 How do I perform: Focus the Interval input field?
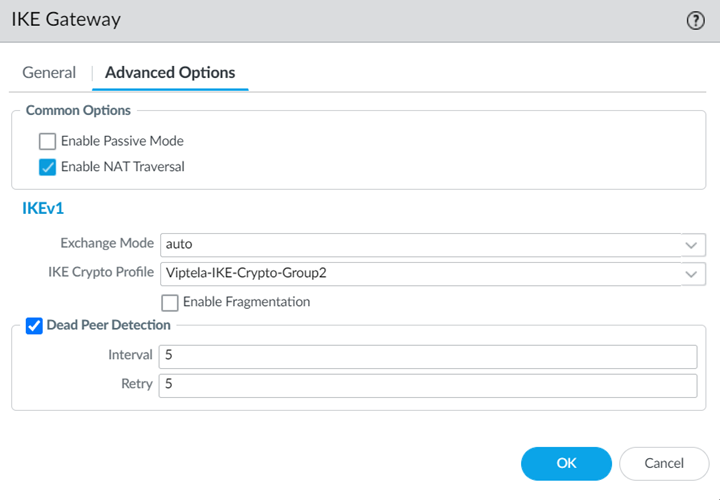click(x=427, y=356)
